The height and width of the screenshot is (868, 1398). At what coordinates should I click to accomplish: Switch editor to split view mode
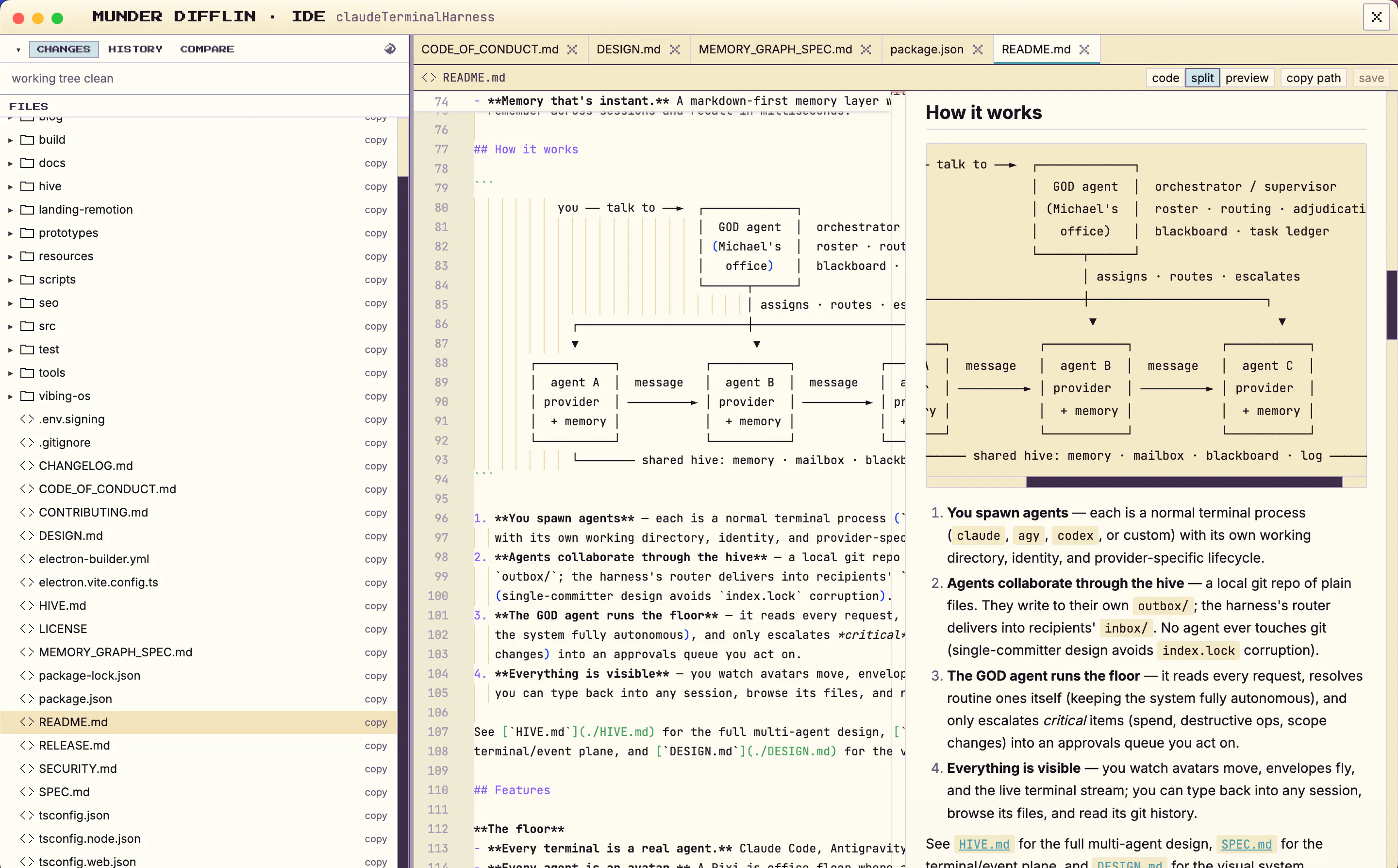(x=1202, y=78)
